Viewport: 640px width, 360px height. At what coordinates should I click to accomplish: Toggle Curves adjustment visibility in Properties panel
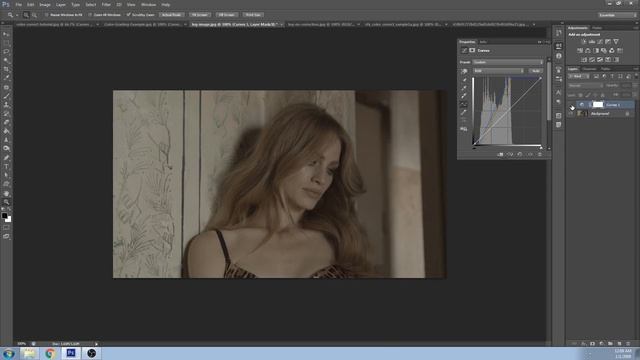(530, 154)
